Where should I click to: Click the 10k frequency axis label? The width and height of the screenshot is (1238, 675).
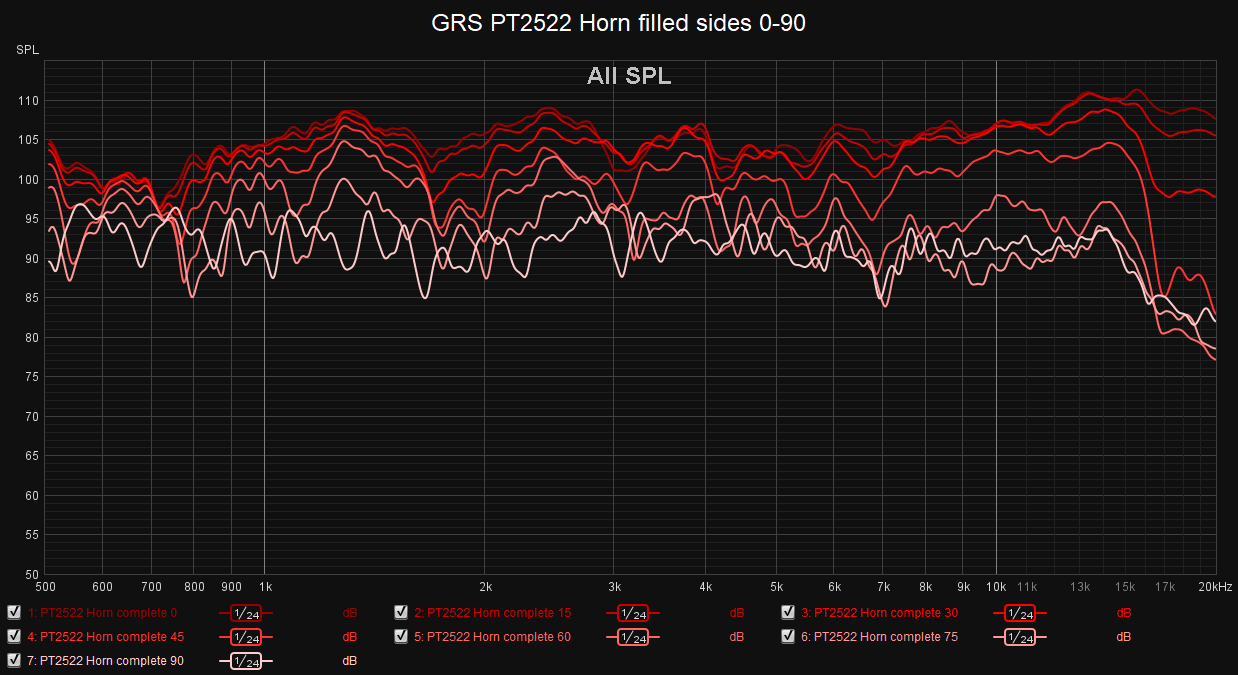pos(996,586)
